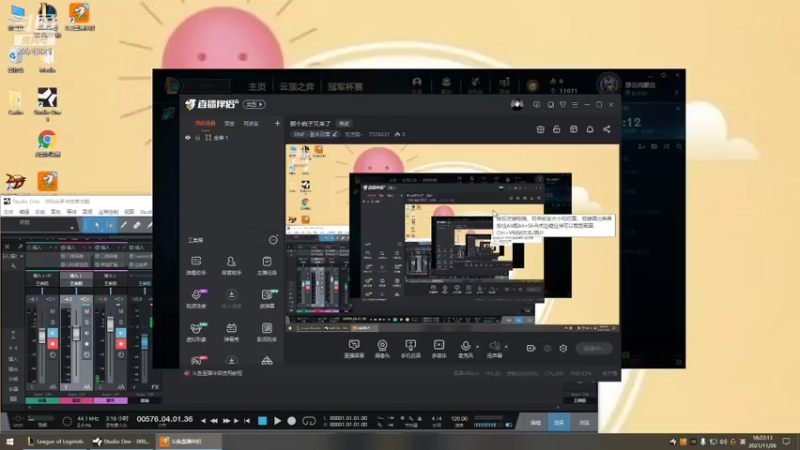Open the streaming app settings gear
This screenshot has height=450, width=800.
(563, 348)
